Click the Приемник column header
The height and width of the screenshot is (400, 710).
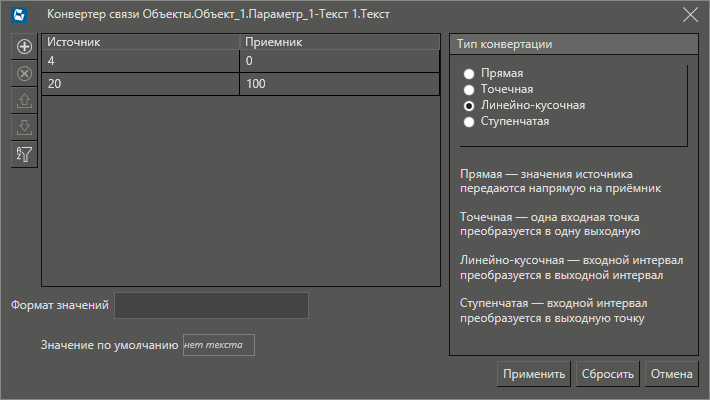coord(340,42)
